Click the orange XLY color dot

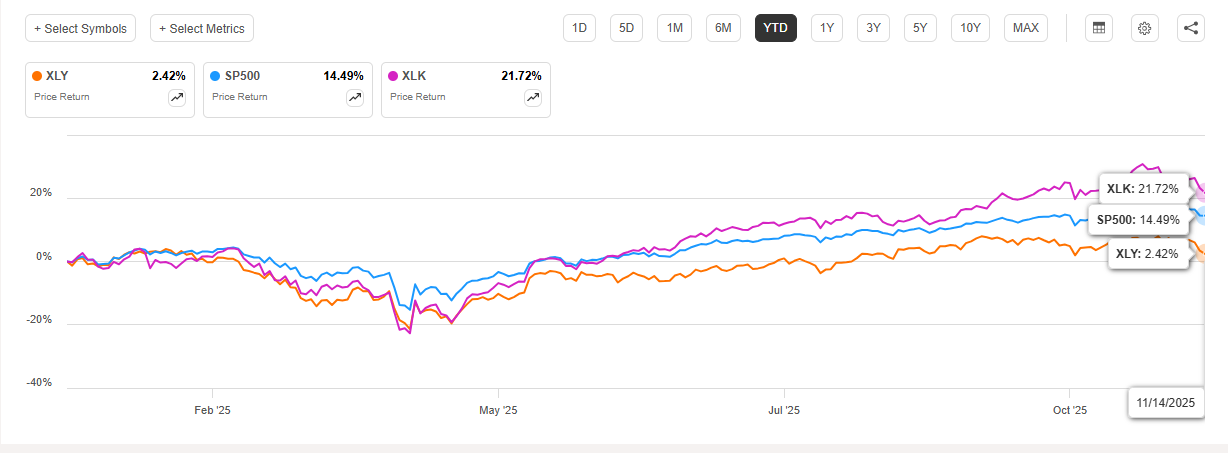(x=37, y=76)
